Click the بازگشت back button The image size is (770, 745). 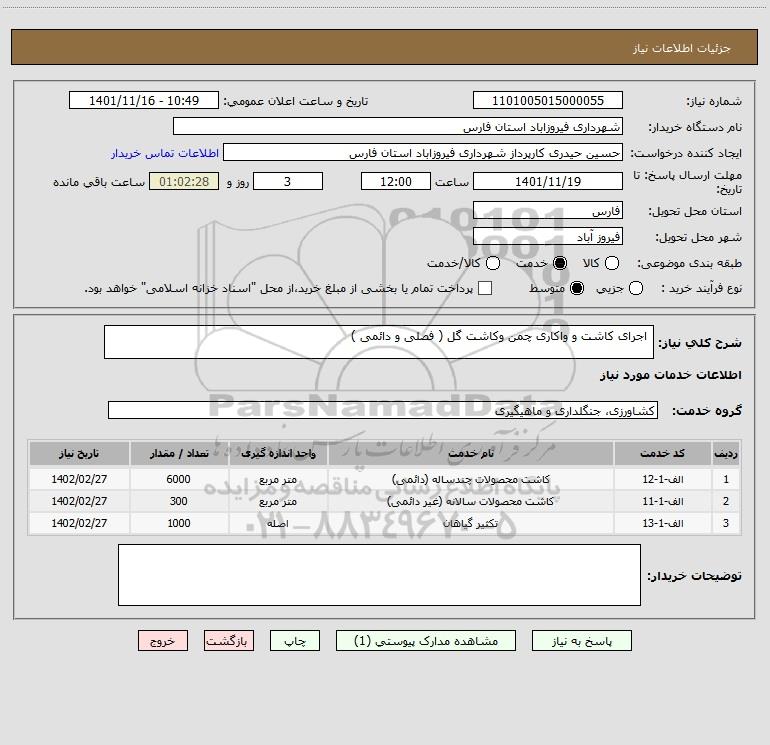coord(229,641)
